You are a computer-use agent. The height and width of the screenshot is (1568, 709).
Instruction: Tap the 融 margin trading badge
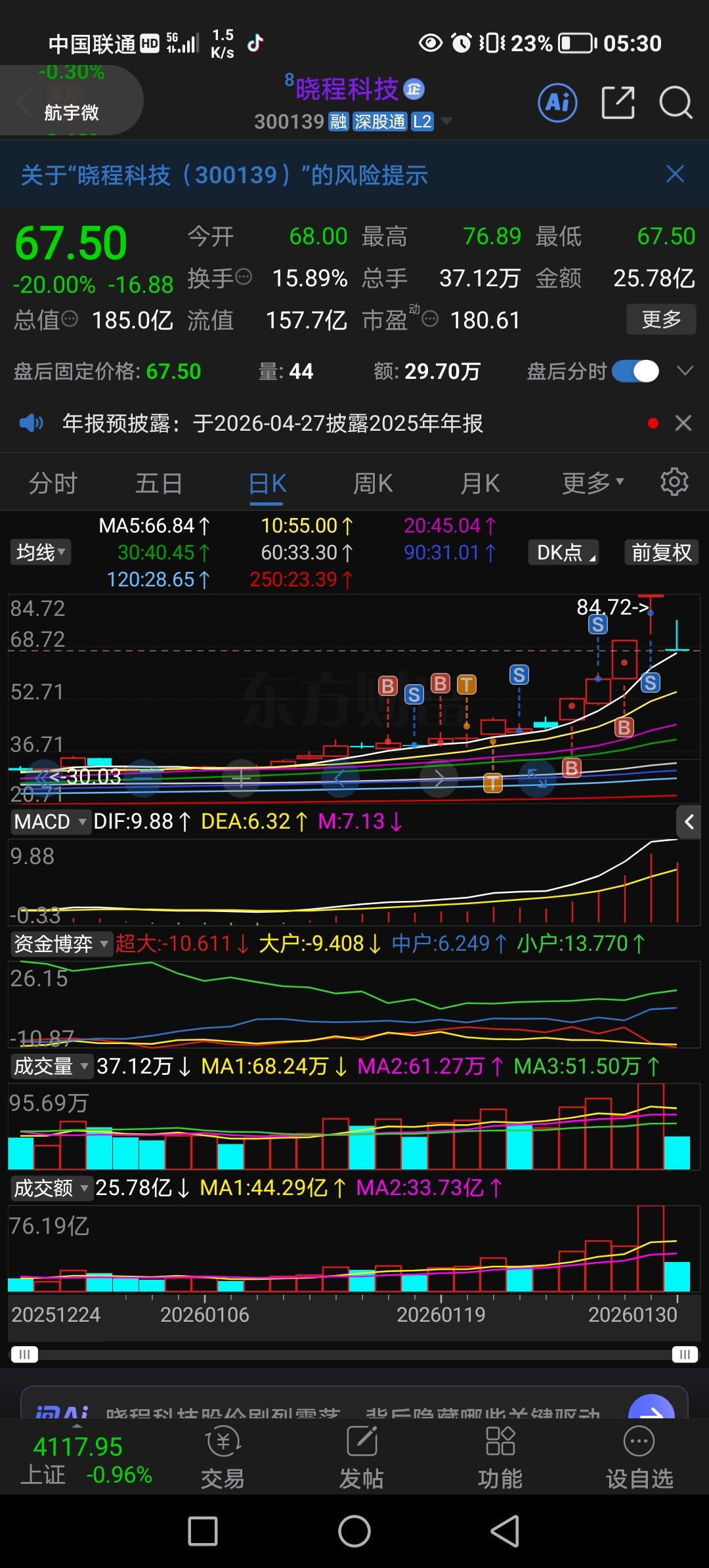pyautogui.click(x=338, y=121)
